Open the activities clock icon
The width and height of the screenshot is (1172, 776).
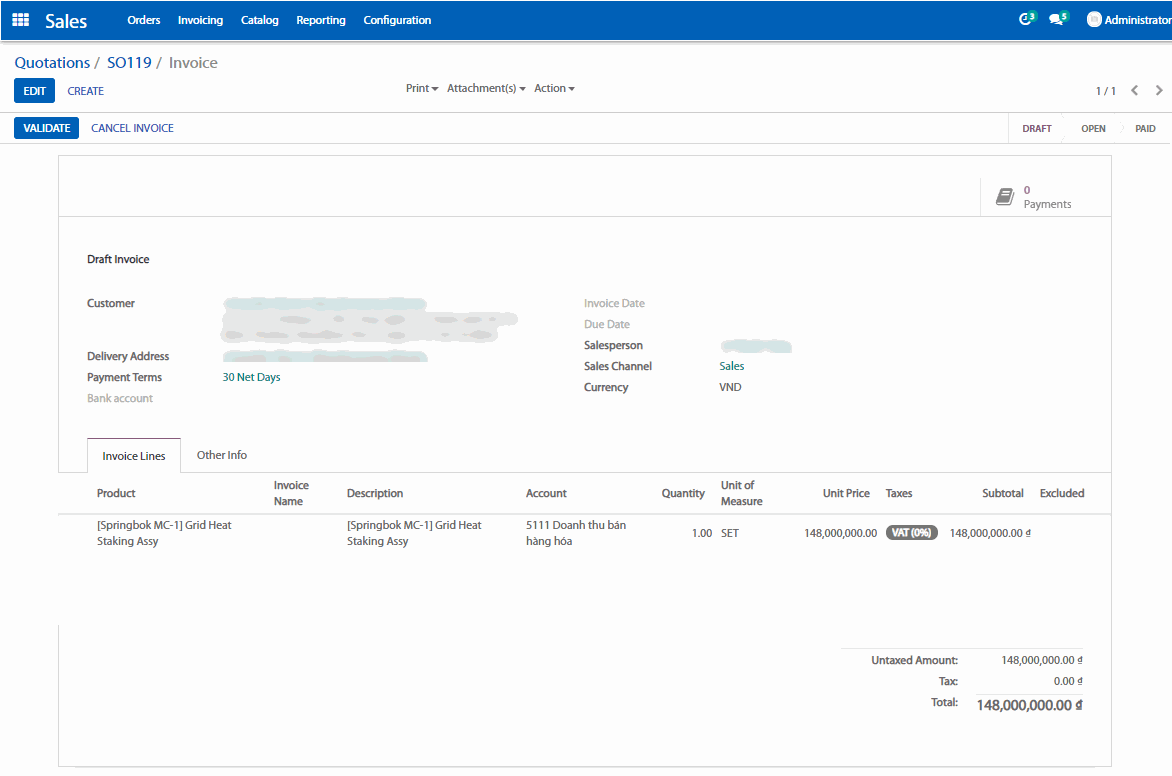coord(1024,20)
